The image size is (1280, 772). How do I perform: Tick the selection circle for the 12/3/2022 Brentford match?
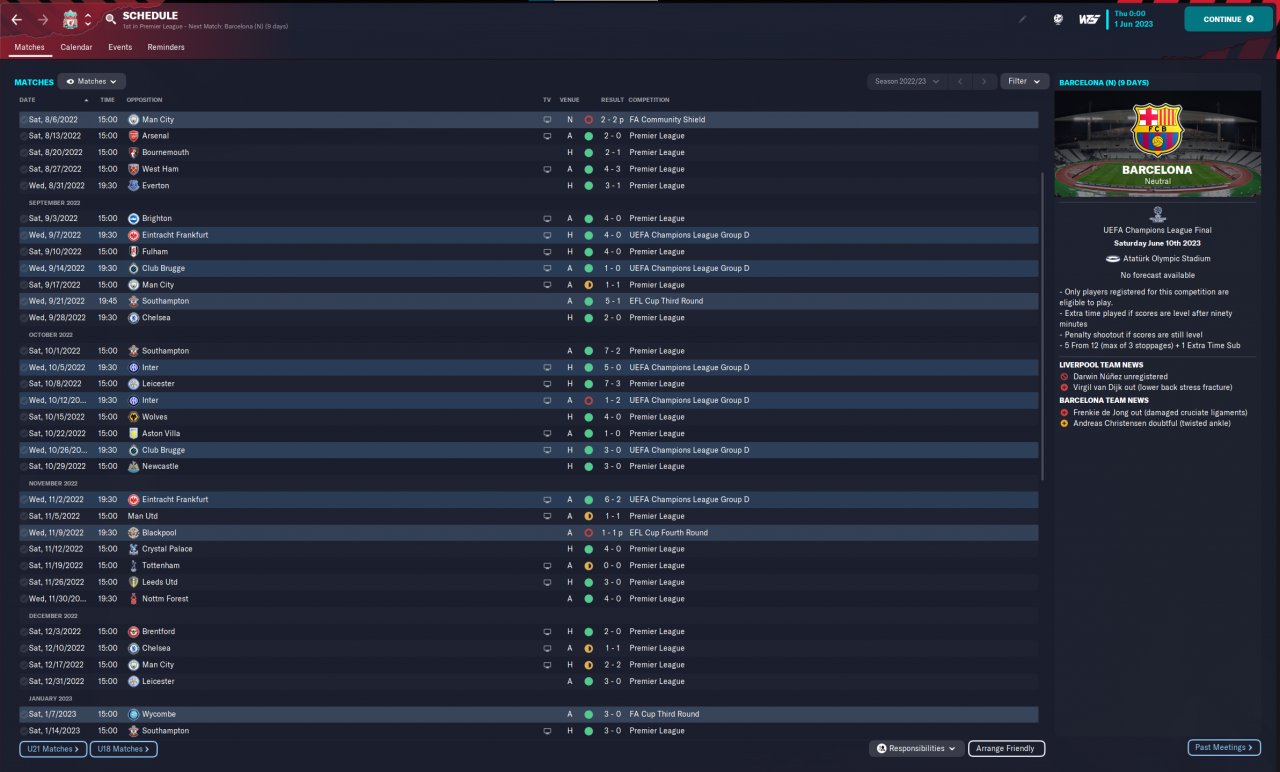(23, 632)
